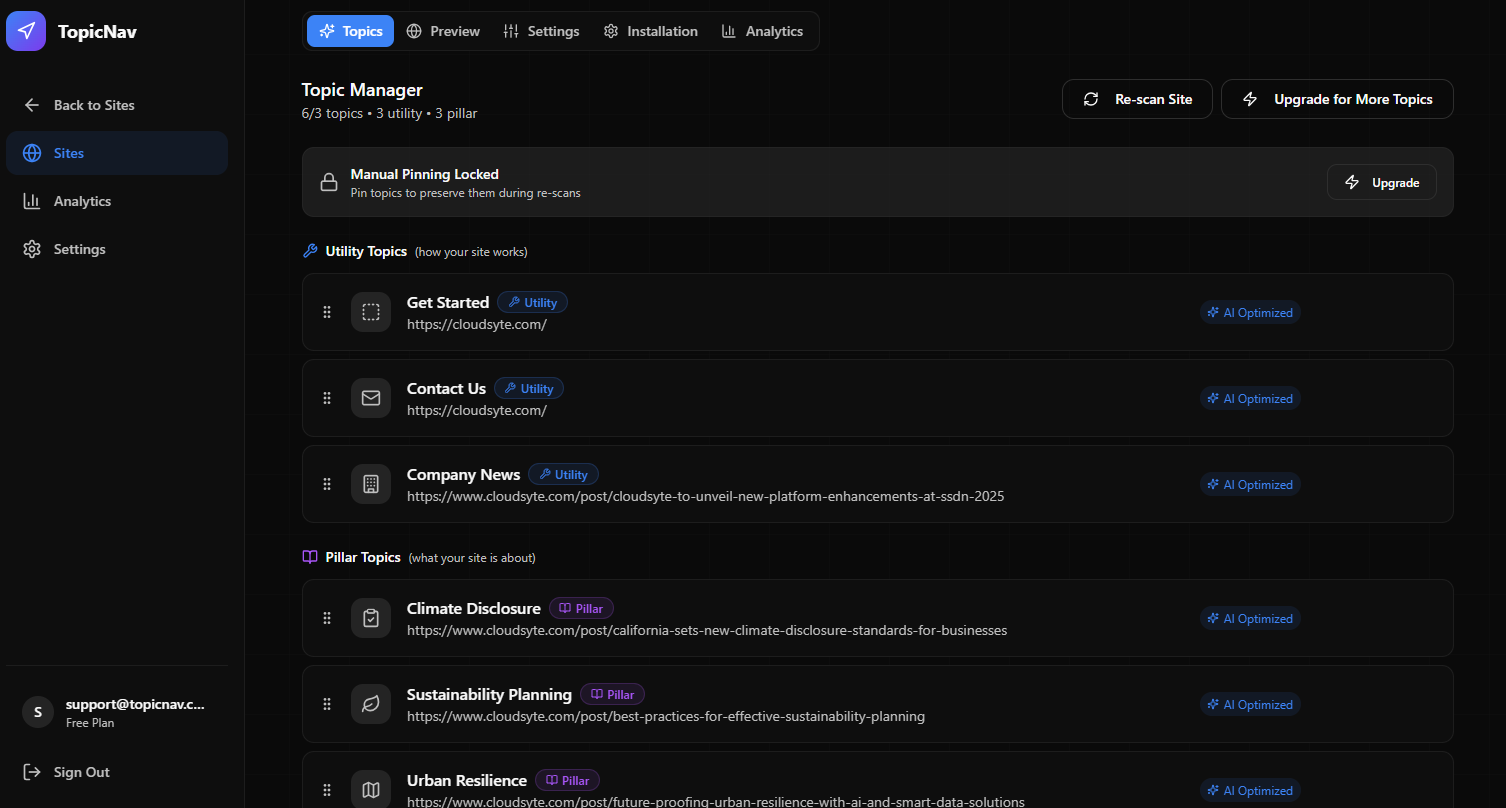Image resolution: width=1506 pixels, height=808 pixels.
Task: Click the leaf icon on Sustainability Planning
Action: coord(371,703)
